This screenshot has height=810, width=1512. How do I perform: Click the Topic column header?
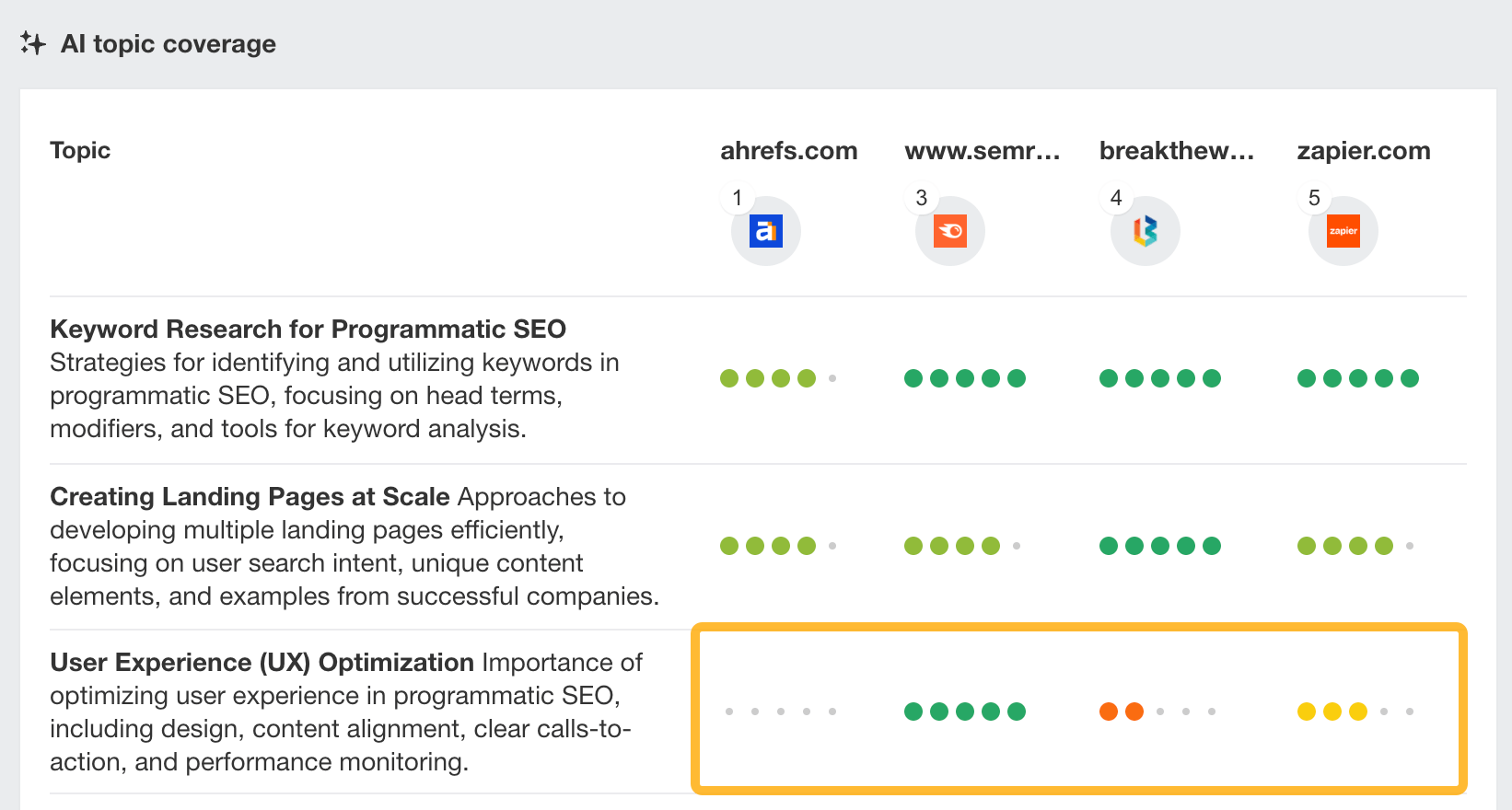[x=80, y=151]
